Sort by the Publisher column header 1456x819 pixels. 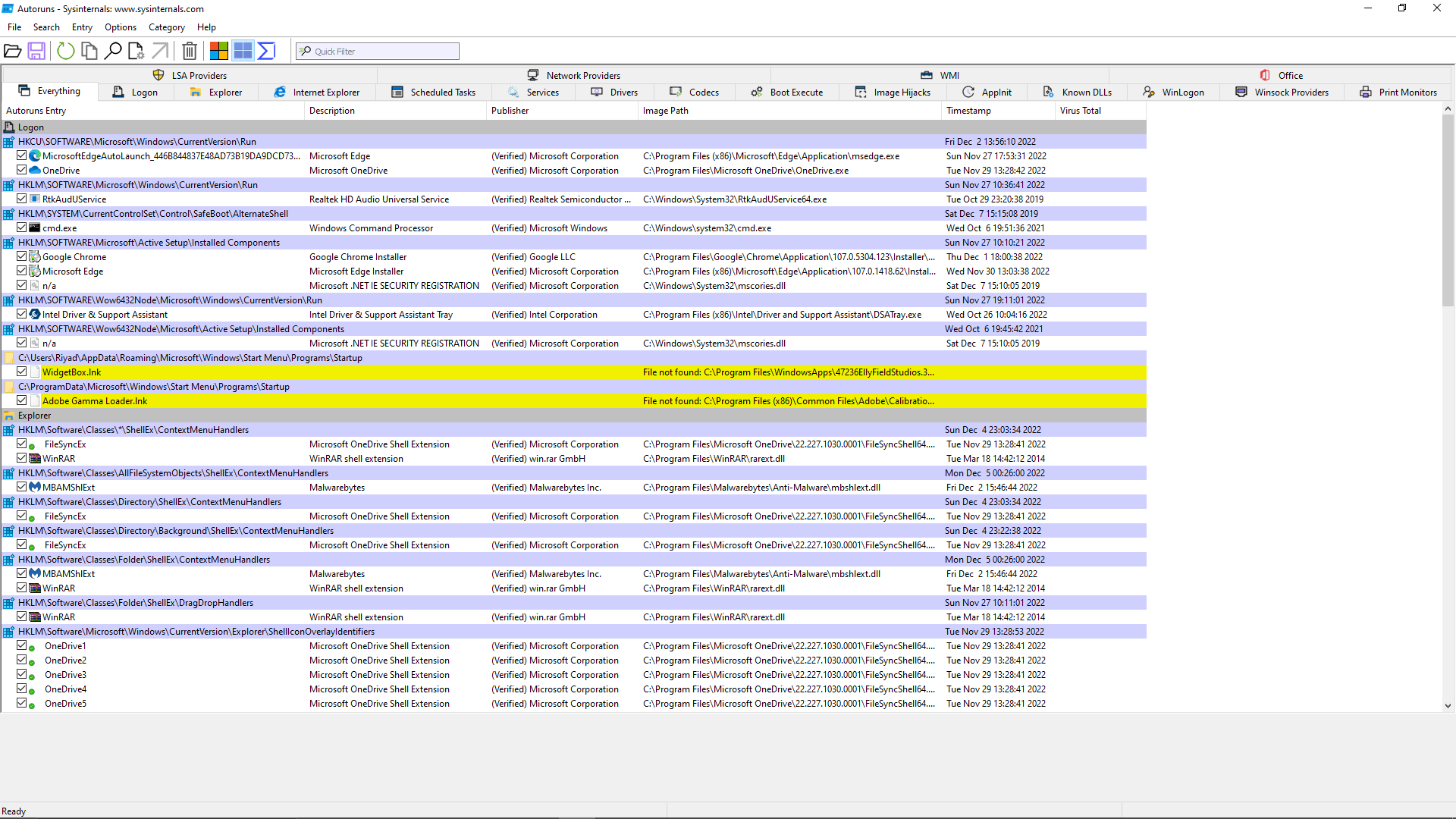510,111
